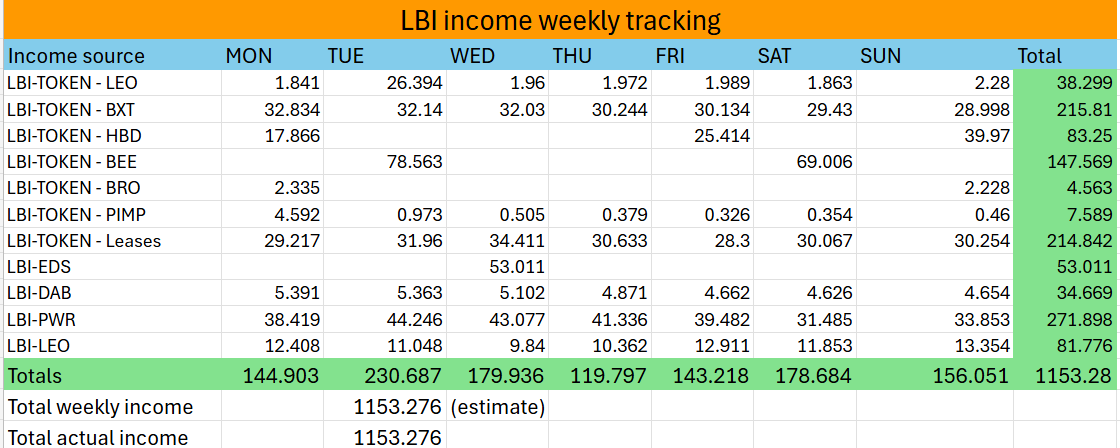
Task: Select HBD Friday value 25.414
Action: 702,136
